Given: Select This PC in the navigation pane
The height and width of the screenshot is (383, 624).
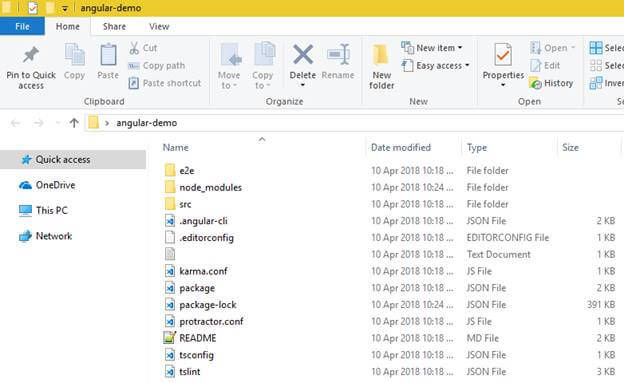Looking at the screenshot, I should click(52, 210).
